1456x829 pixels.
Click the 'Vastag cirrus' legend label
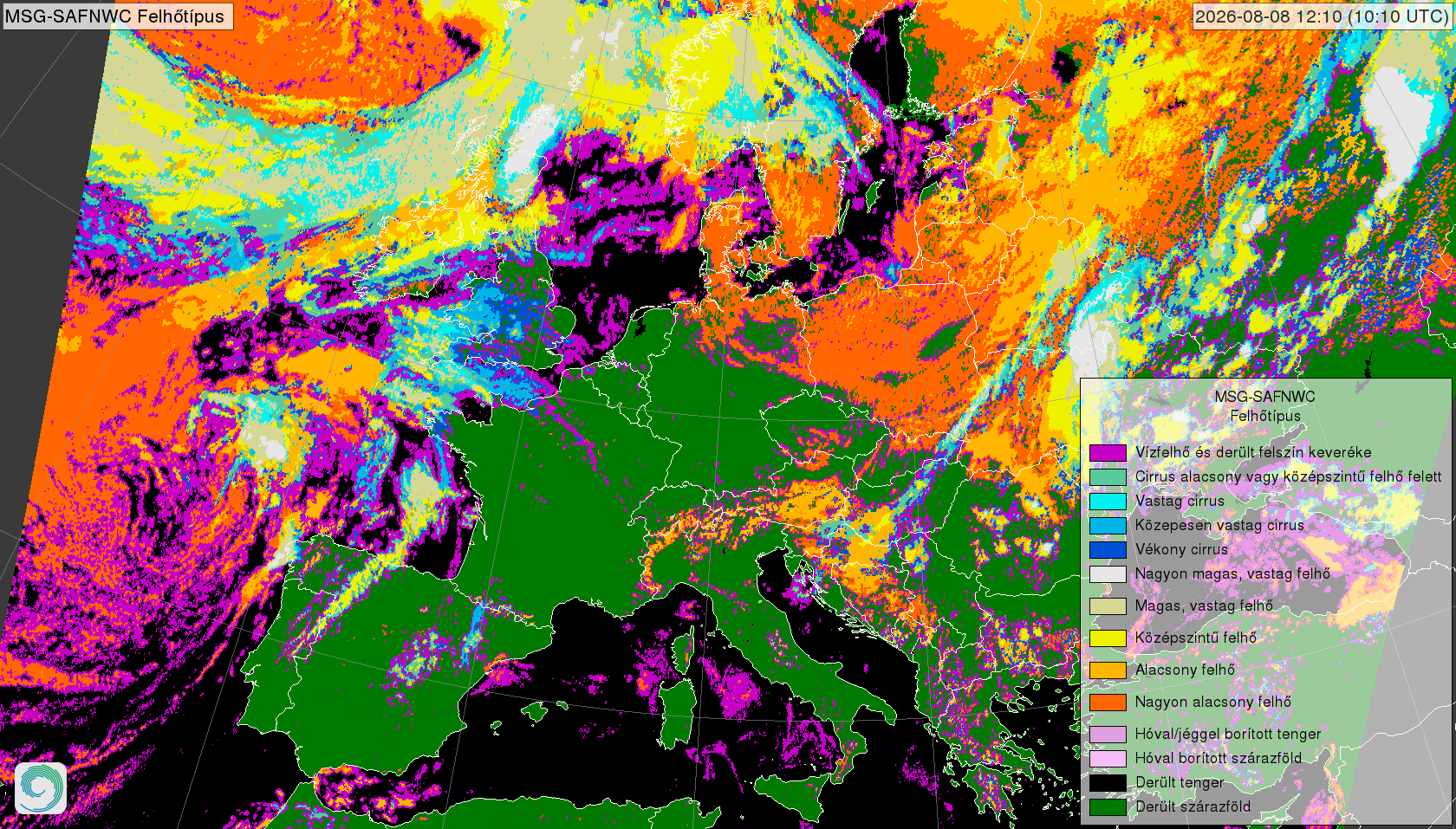point(1180,501)
